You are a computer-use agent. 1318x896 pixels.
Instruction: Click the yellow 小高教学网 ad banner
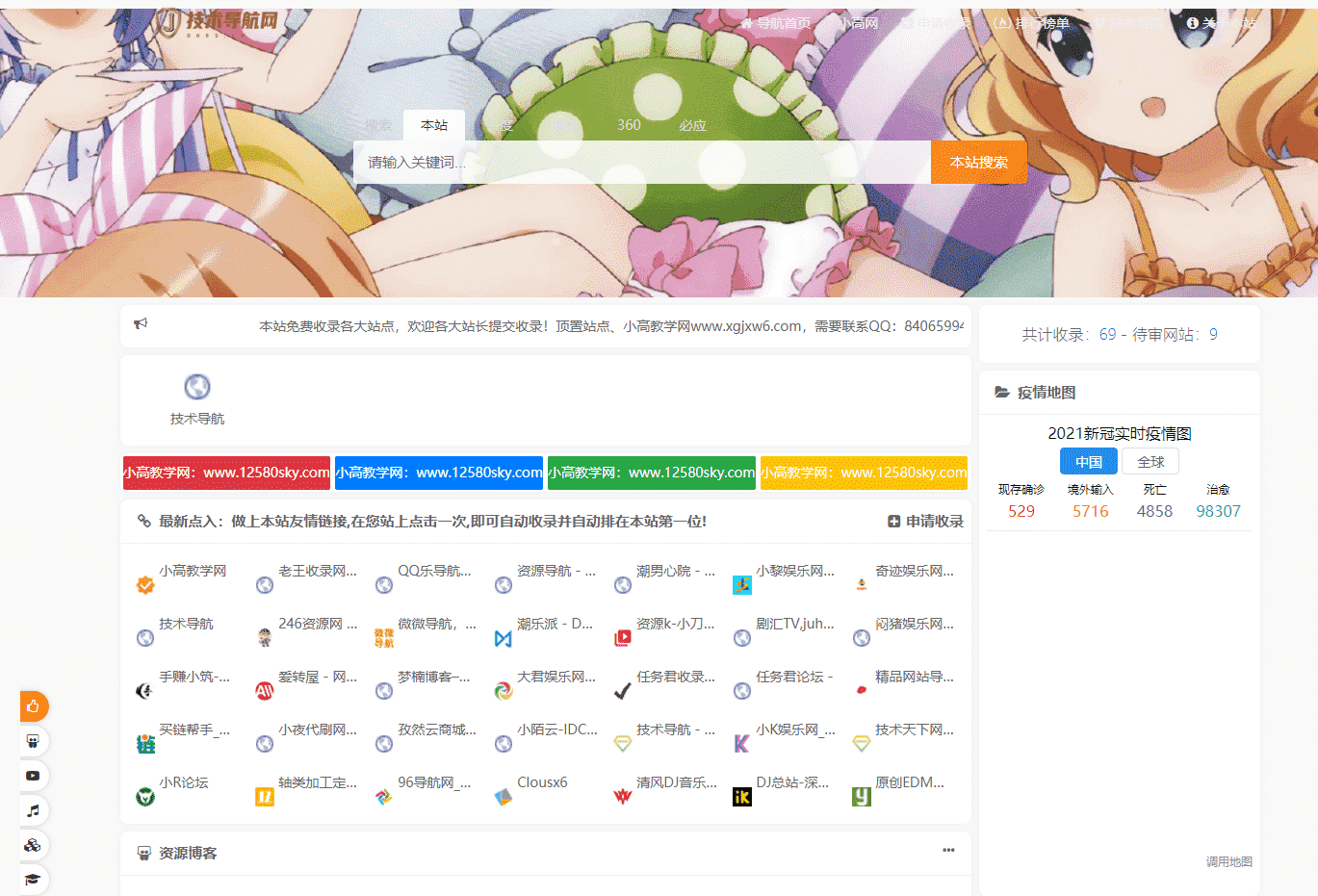(x=864, y=473)
